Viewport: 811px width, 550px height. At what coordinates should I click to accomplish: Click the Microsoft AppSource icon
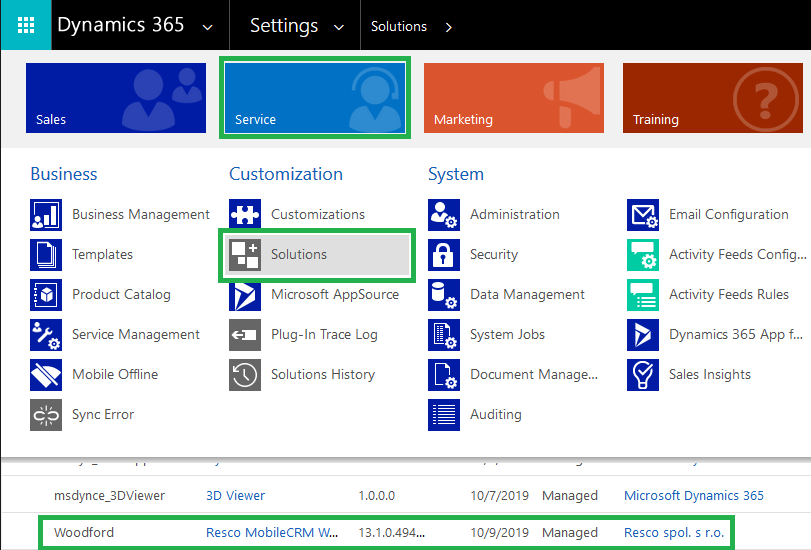245,295
